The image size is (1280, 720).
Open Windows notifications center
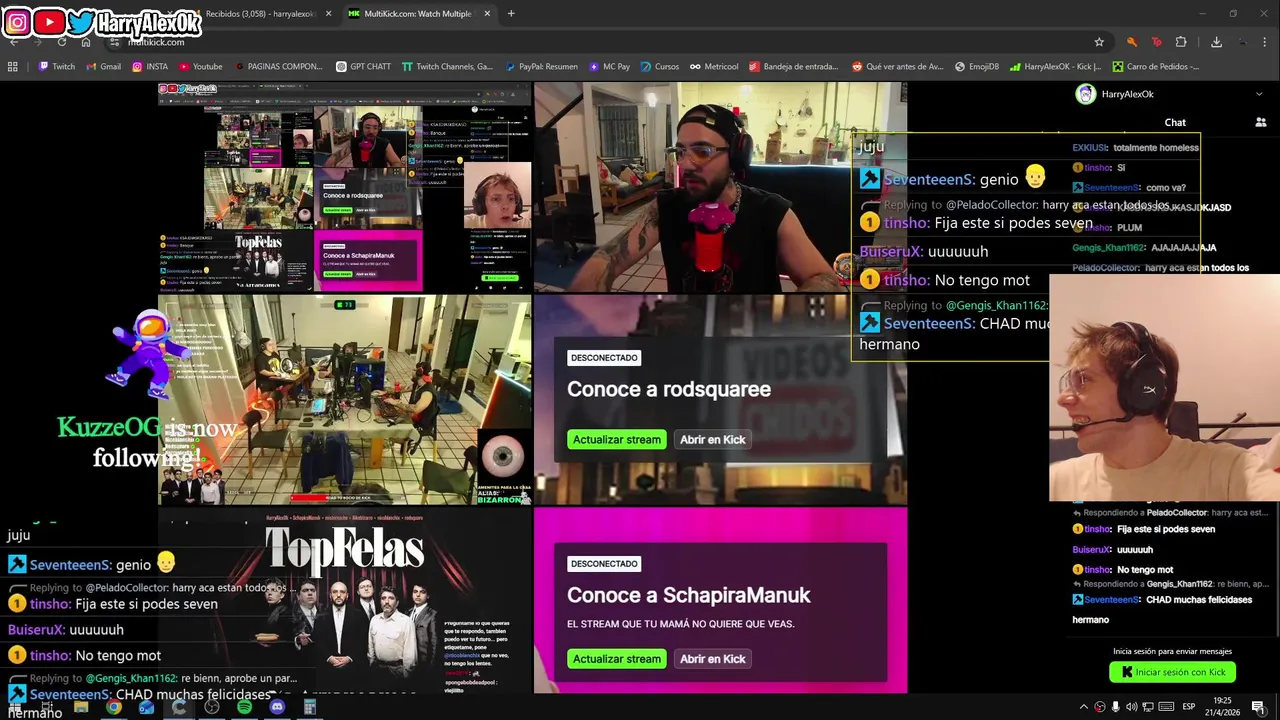point(1258,707)
